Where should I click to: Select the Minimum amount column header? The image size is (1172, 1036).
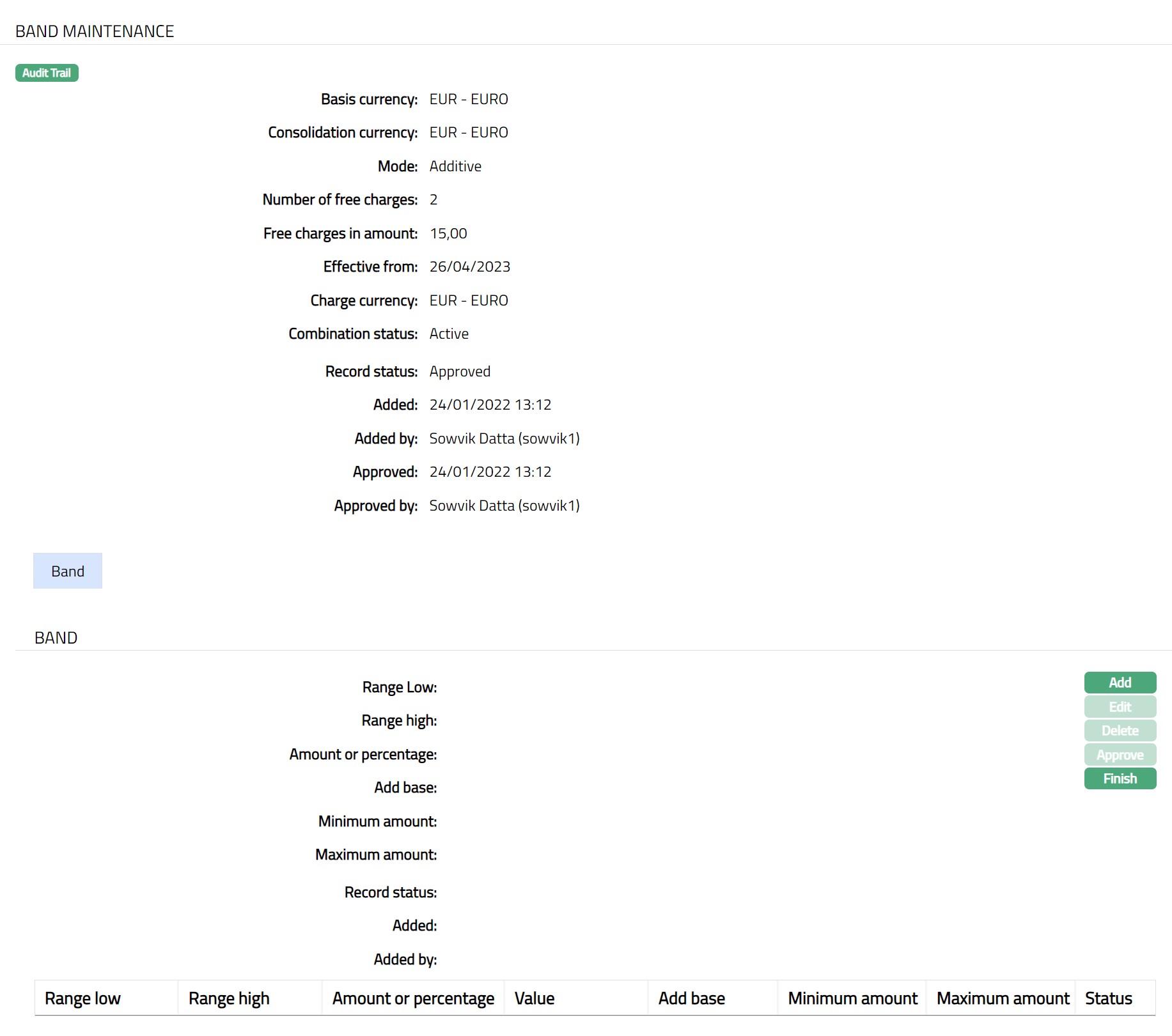(852, 998)
